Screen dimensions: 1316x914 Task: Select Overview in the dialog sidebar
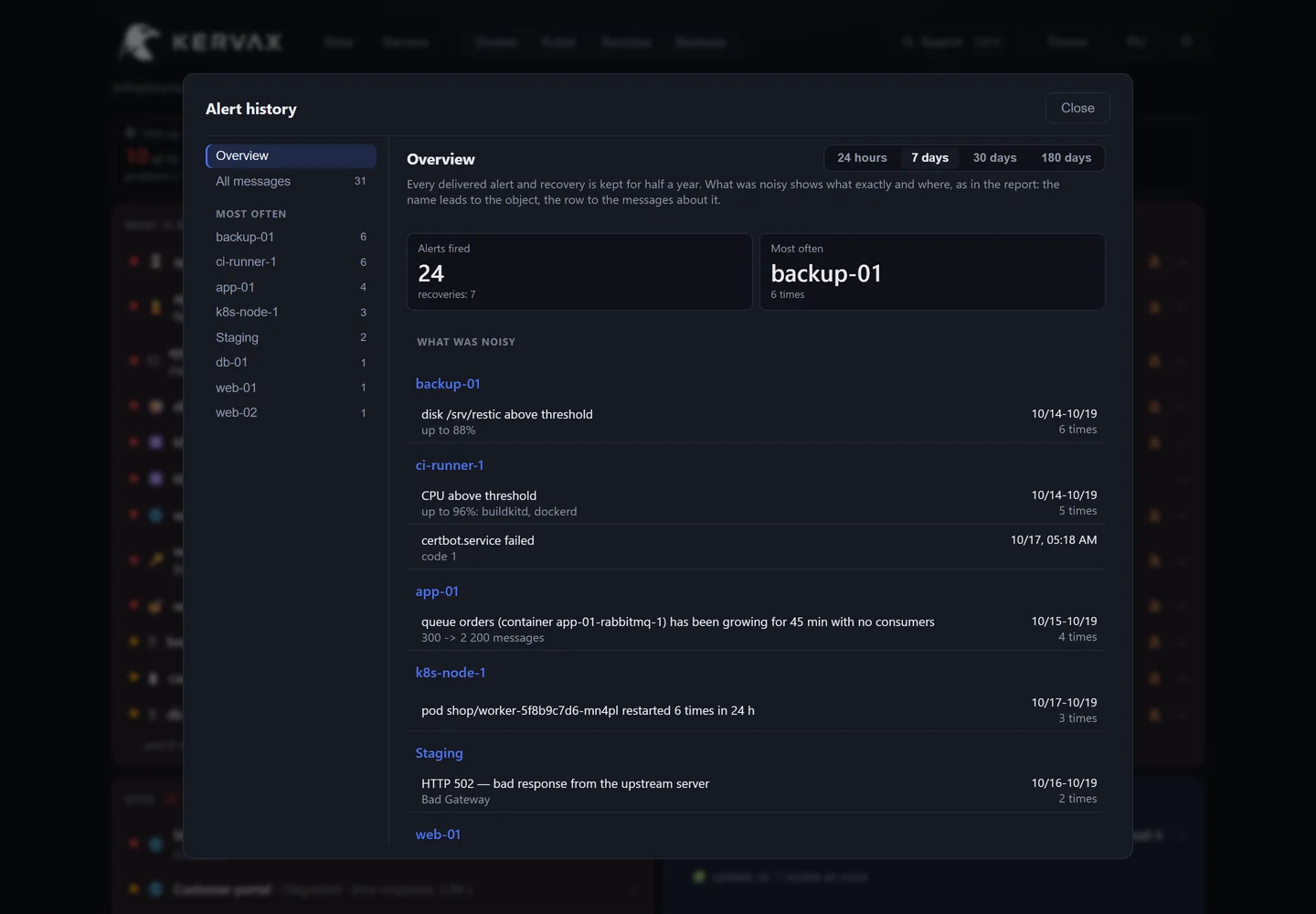tap(291, 156)
